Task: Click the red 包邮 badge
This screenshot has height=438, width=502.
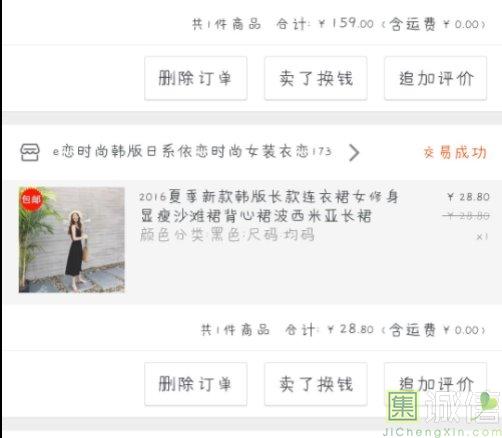Action: [x=31, y=199]
